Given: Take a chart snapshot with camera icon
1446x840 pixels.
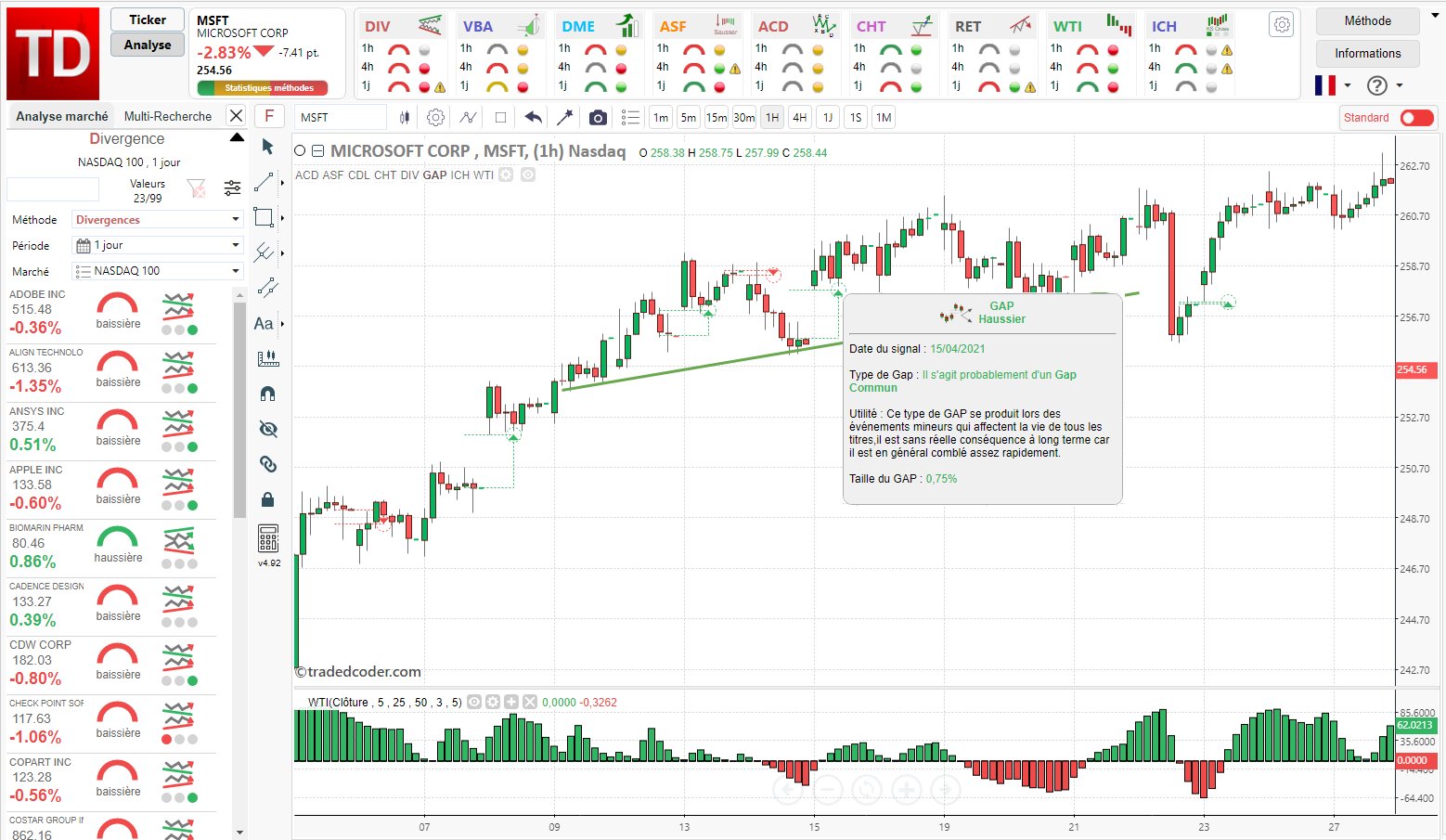Looking at the screenshot, I should click(x=598, y=118).
